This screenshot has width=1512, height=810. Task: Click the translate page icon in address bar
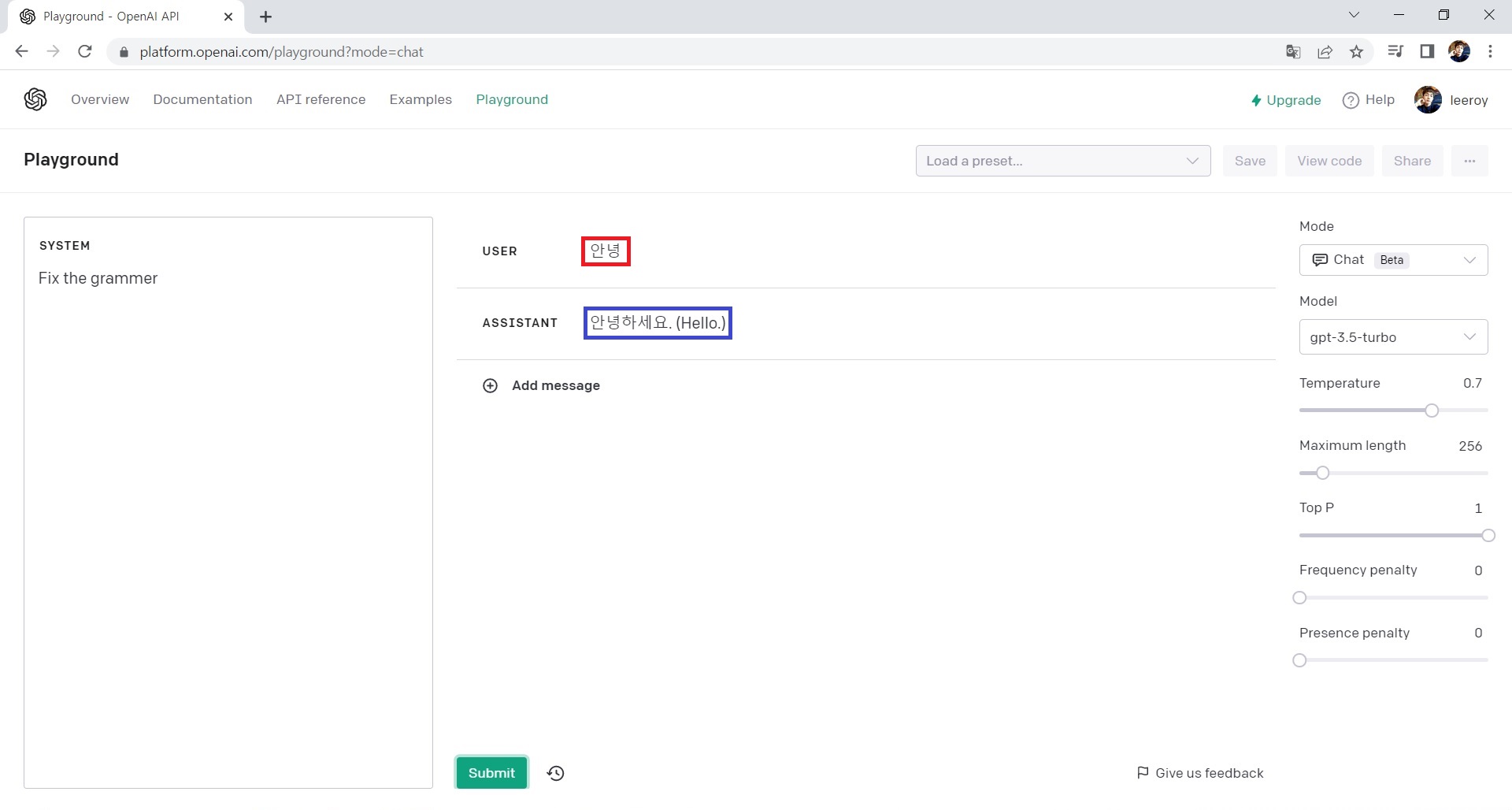(1293, 52)
